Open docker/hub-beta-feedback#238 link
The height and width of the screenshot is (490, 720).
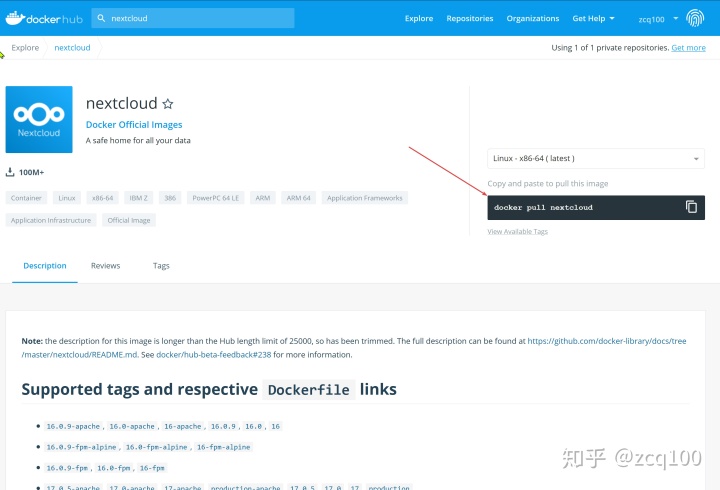coord(214,355)
